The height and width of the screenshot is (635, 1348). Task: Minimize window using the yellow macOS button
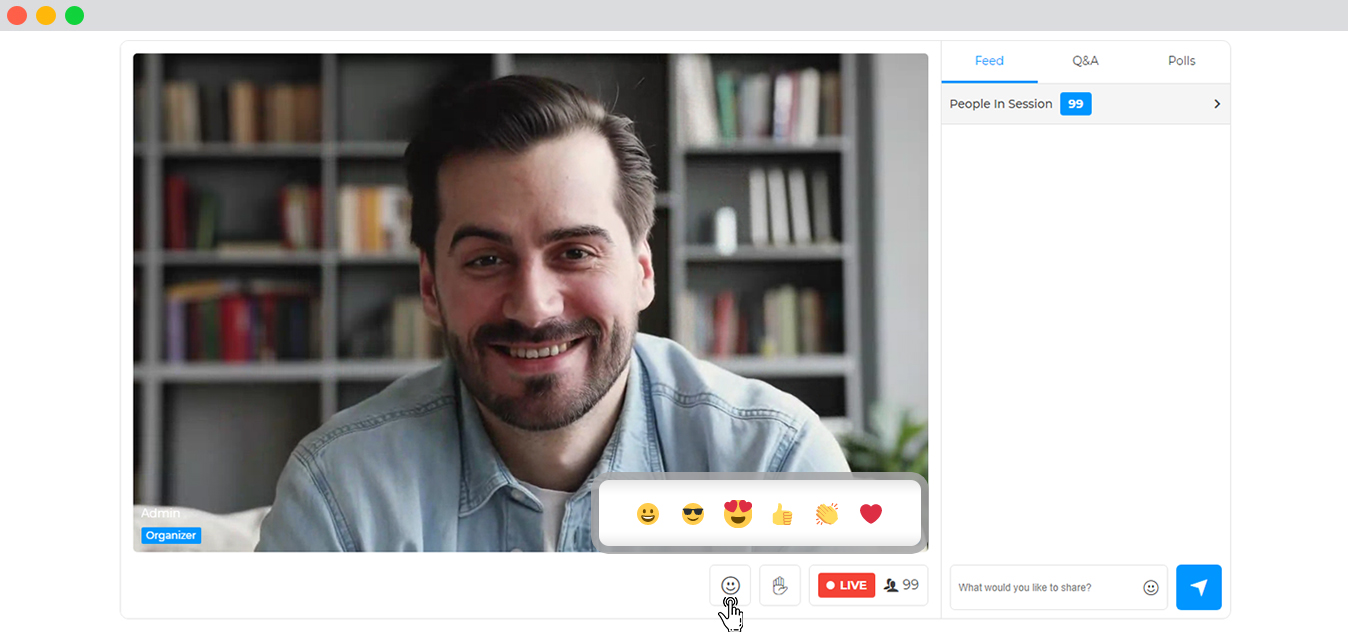pos(46,15)
